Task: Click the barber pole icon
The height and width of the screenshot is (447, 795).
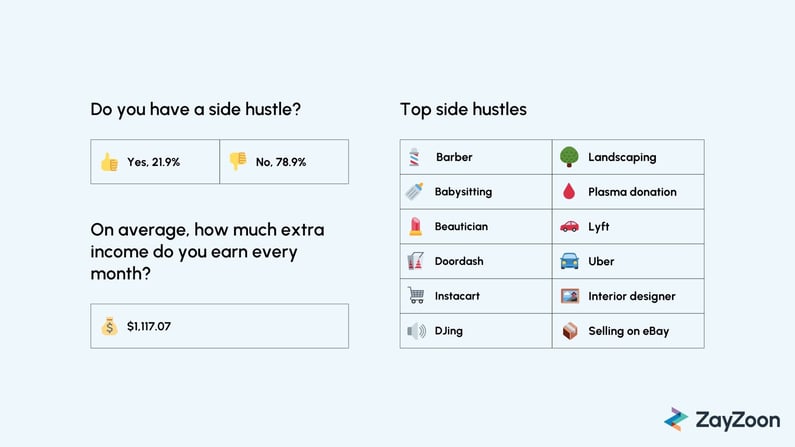Action: [x=414, y=157]
